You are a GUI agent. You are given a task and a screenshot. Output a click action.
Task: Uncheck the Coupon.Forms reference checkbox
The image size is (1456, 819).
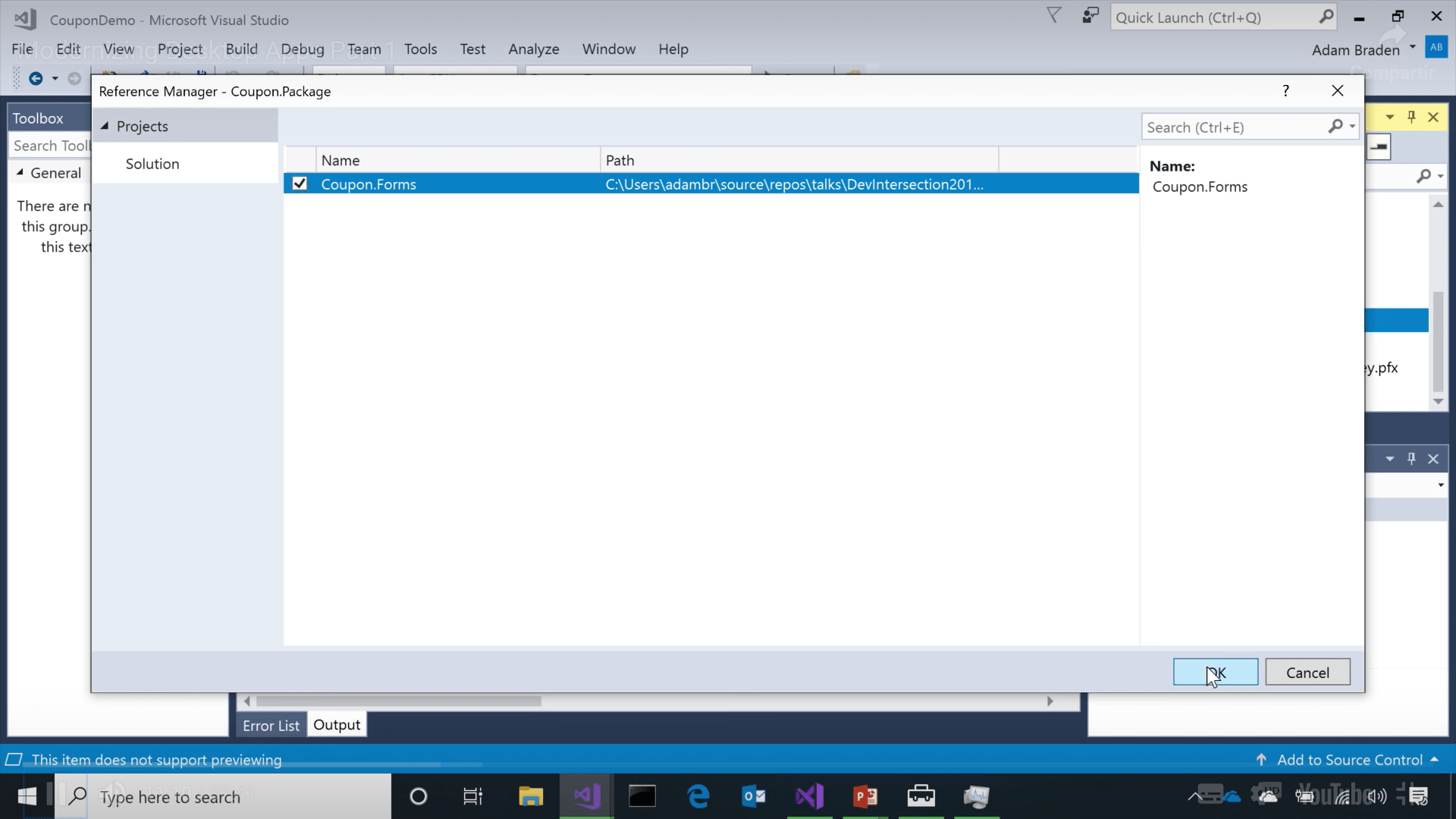click(298, 184)
